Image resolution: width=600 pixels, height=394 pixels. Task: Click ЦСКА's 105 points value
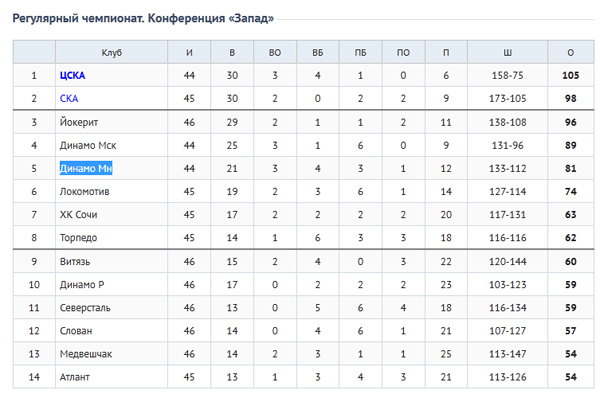(571, 75)
